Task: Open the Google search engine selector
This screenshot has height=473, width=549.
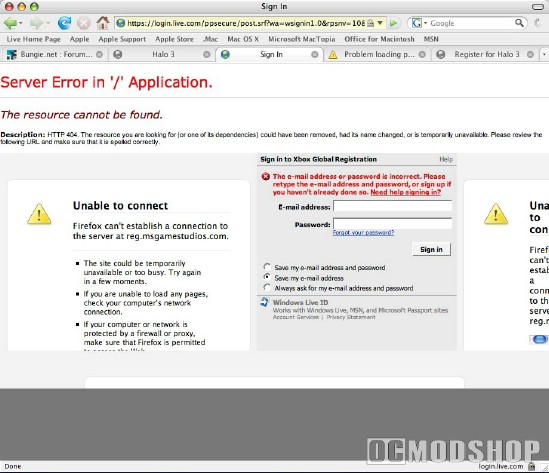Action: tap(419, 23)
